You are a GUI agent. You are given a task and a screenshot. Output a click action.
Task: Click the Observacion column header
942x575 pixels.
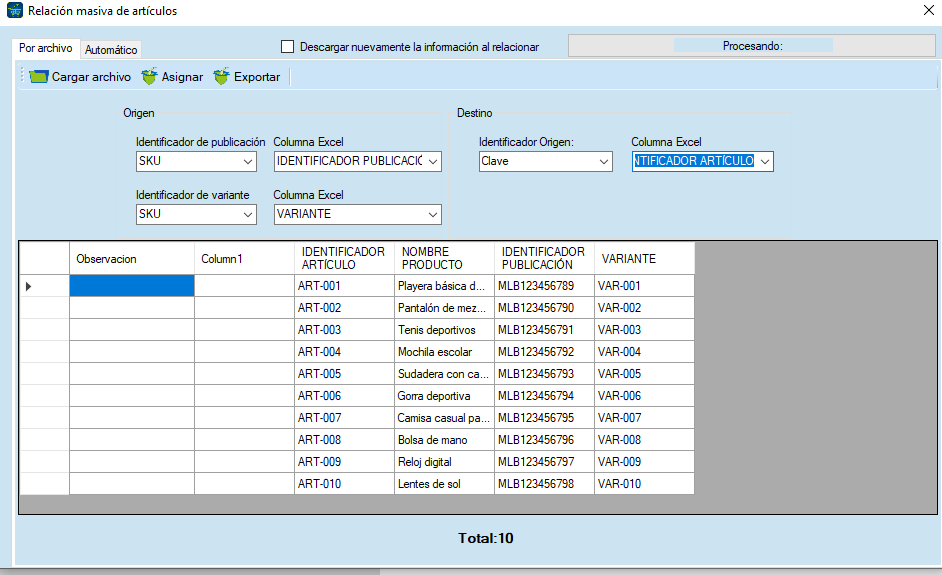point(132,259)
